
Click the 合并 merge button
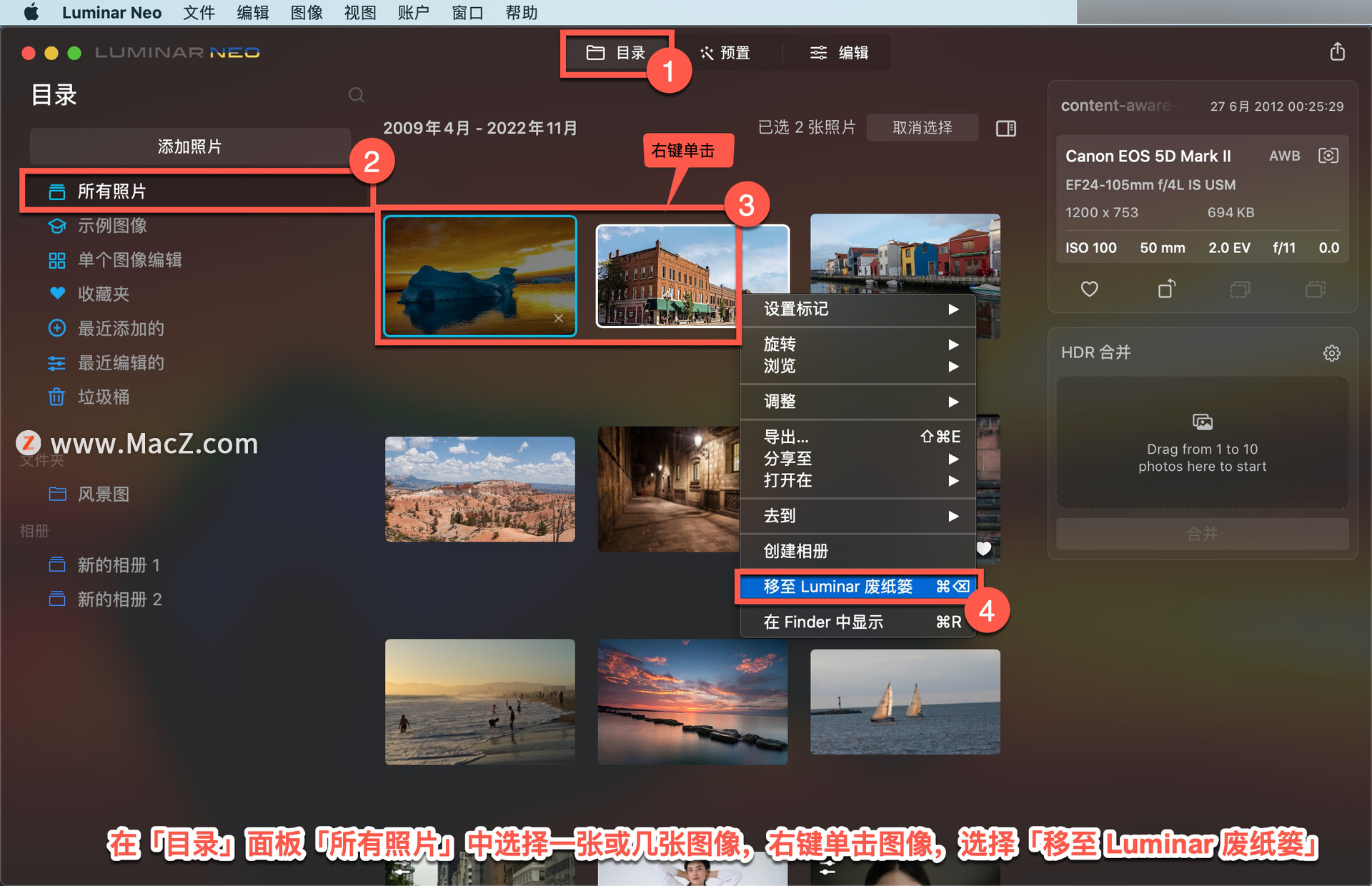(x=1203, y=534)
